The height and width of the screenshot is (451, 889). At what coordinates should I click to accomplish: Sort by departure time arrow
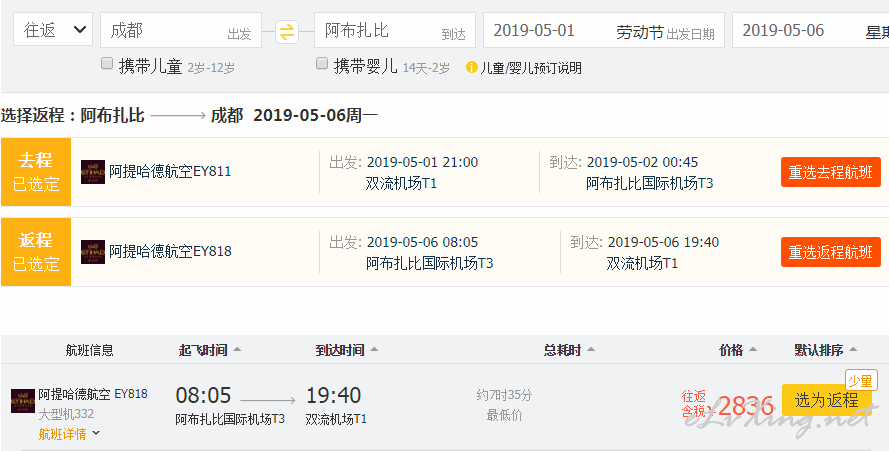pyautogui.click(x=237, y=349)
